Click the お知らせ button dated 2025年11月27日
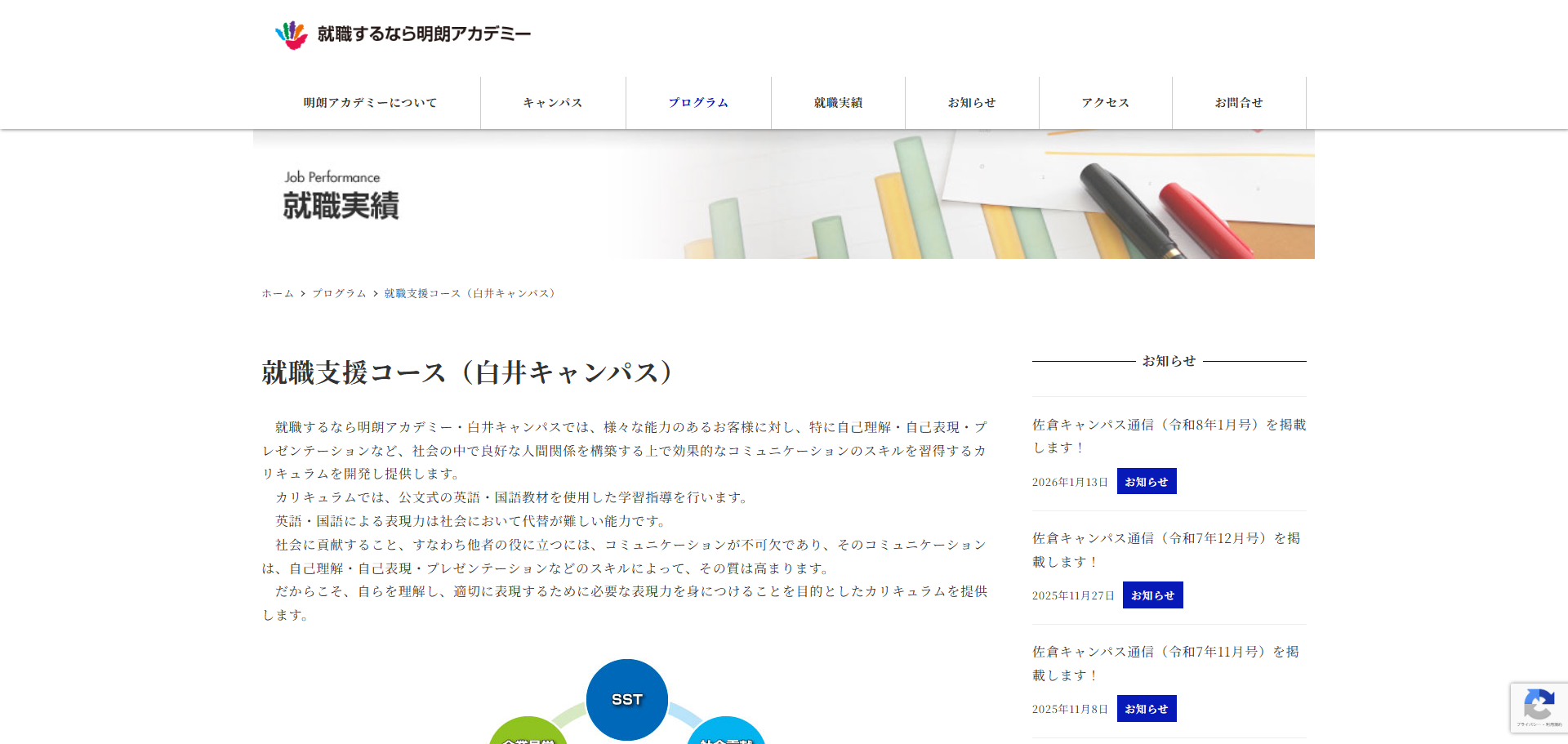This screenshot has width=1568, height=744. coord(1152,595)
